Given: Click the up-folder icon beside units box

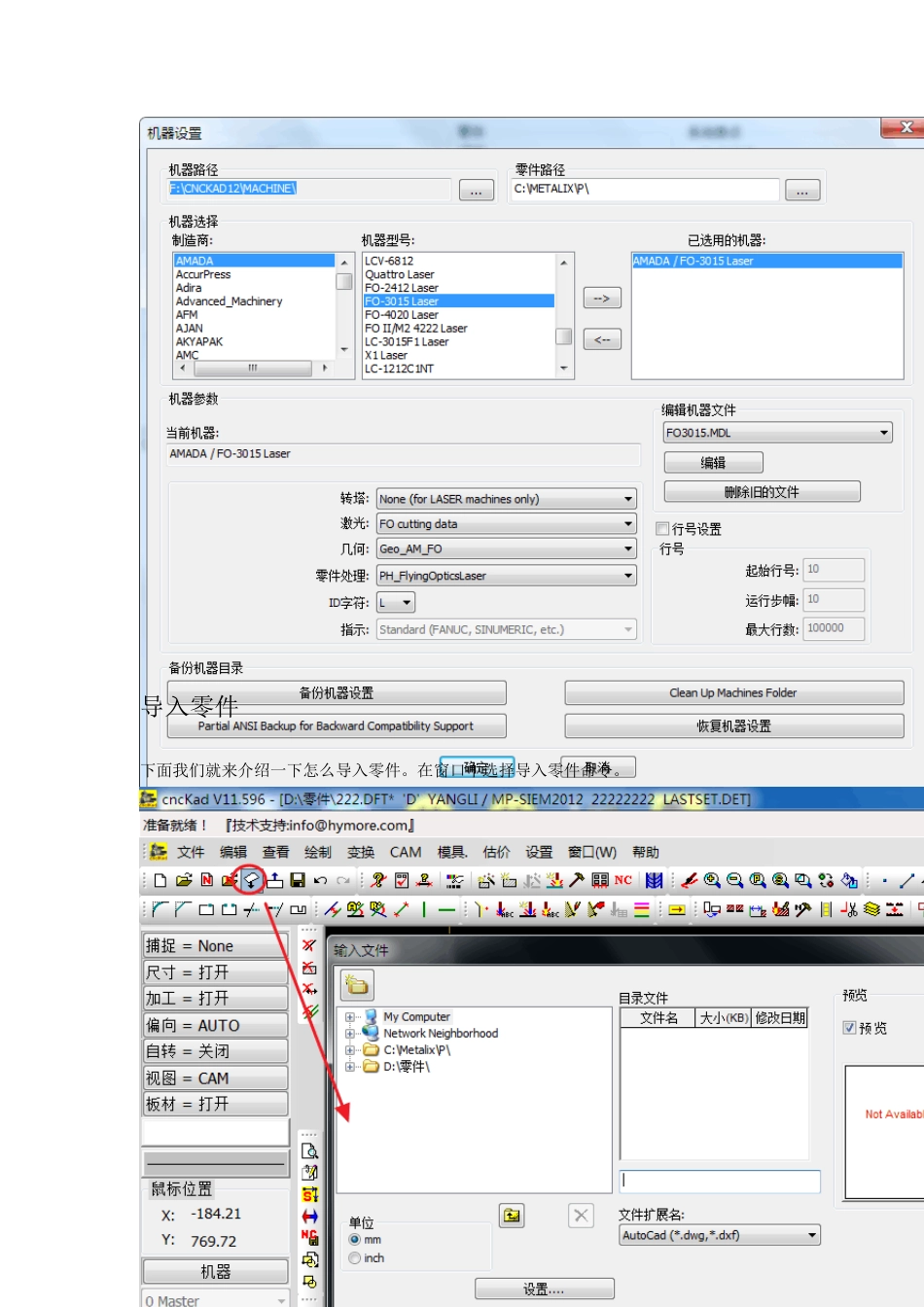Looking at the screenshot, I should click(512, 1215).
